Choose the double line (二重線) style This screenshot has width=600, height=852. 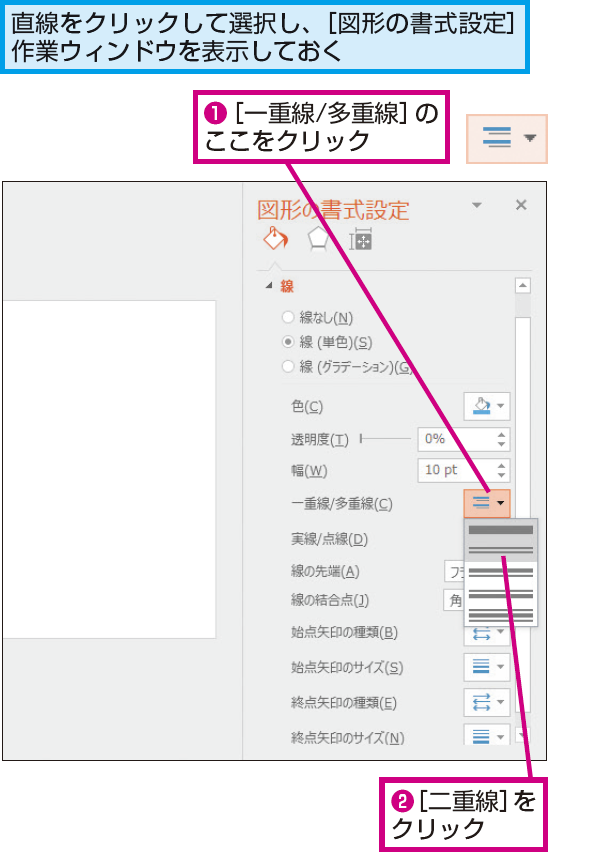point(501,550)
